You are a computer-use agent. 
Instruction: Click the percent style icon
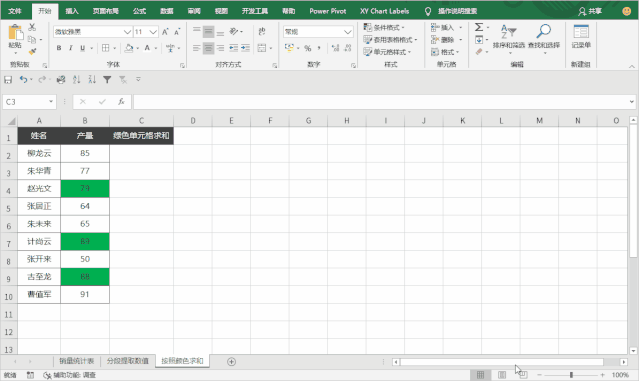[x=308, y=48]
